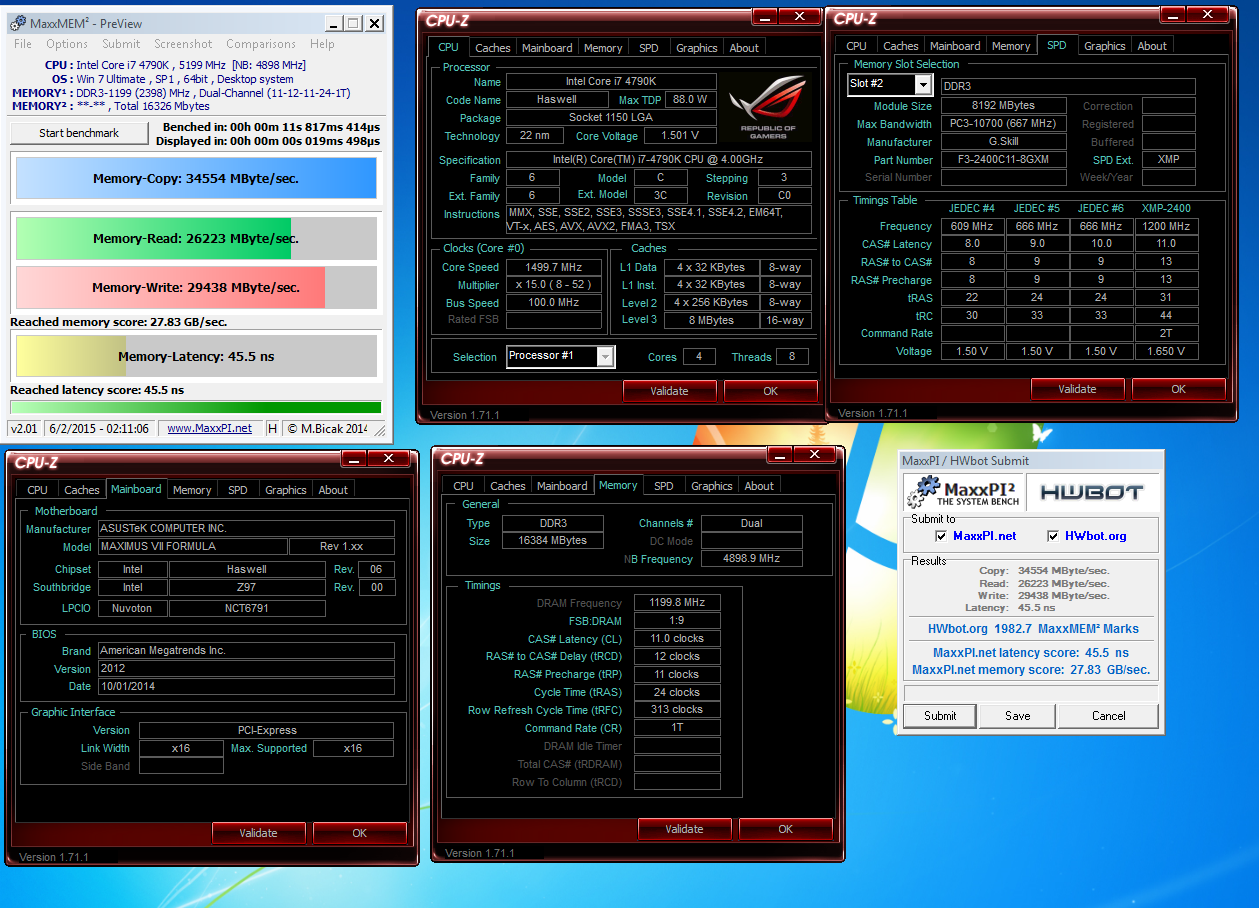Open the Options menu in MaxxMEM
The width and height of the screenshot is (1259, 908).
click(x=67, y=44)
